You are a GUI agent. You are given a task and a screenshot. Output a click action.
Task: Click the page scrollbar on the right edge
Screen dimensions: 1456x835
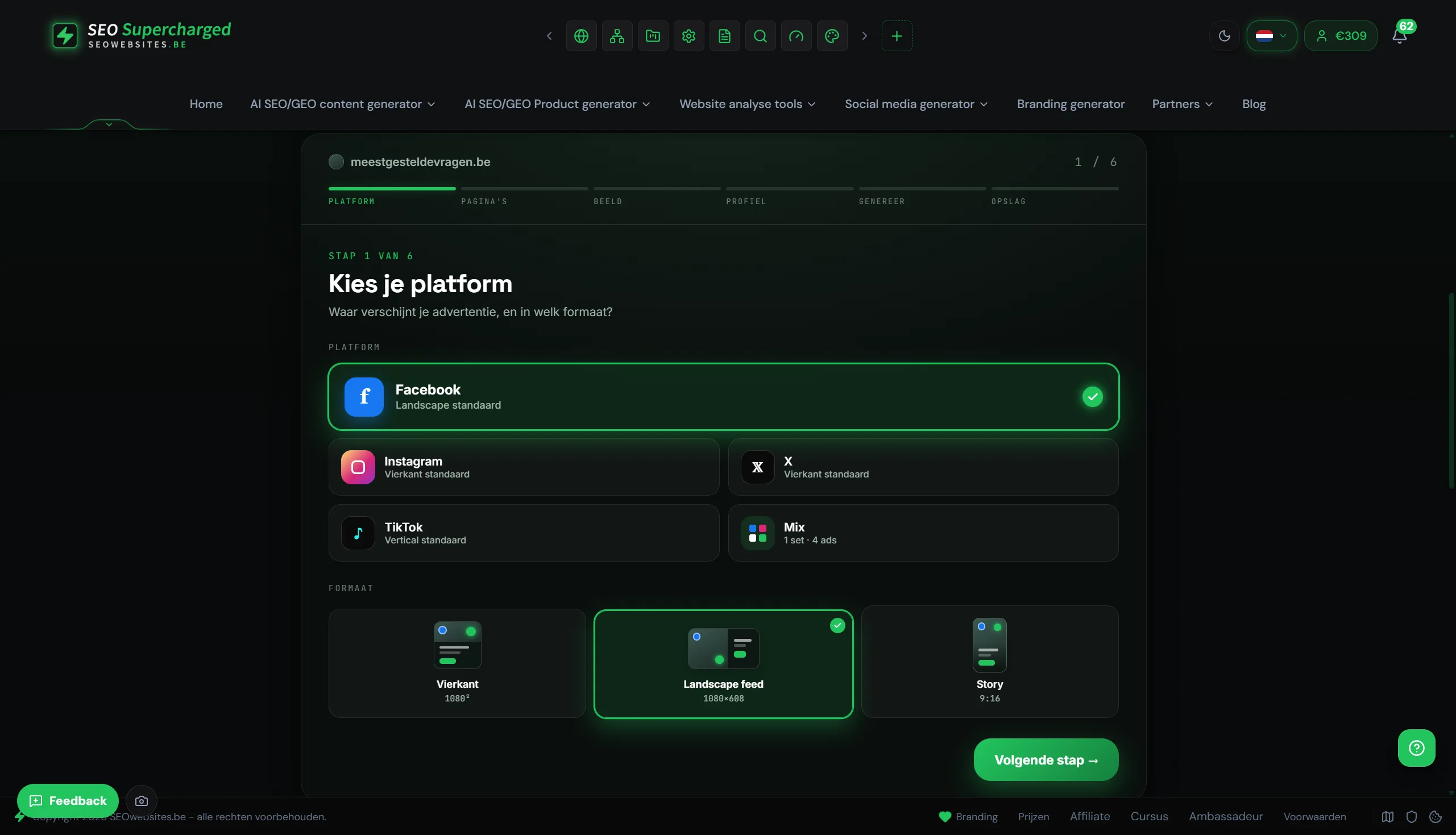(x=1451, y=390)
